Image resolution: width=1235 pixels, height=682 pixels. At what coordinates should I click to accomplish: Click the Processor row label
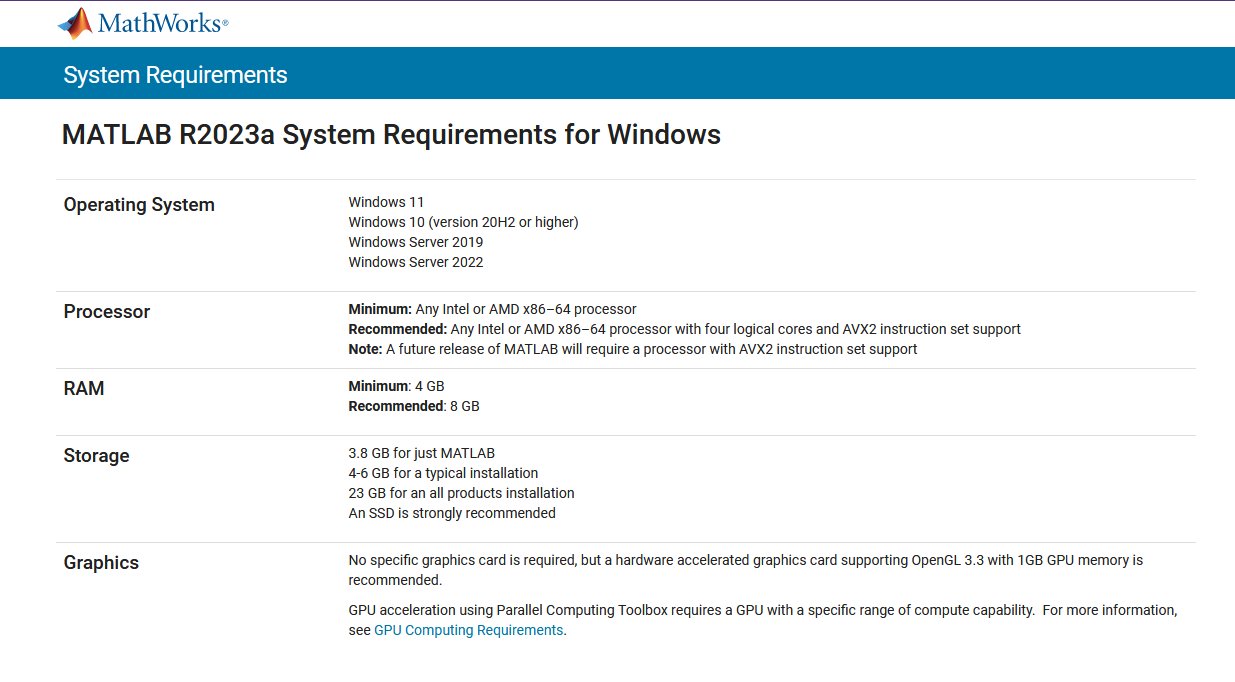click(106, 312)
